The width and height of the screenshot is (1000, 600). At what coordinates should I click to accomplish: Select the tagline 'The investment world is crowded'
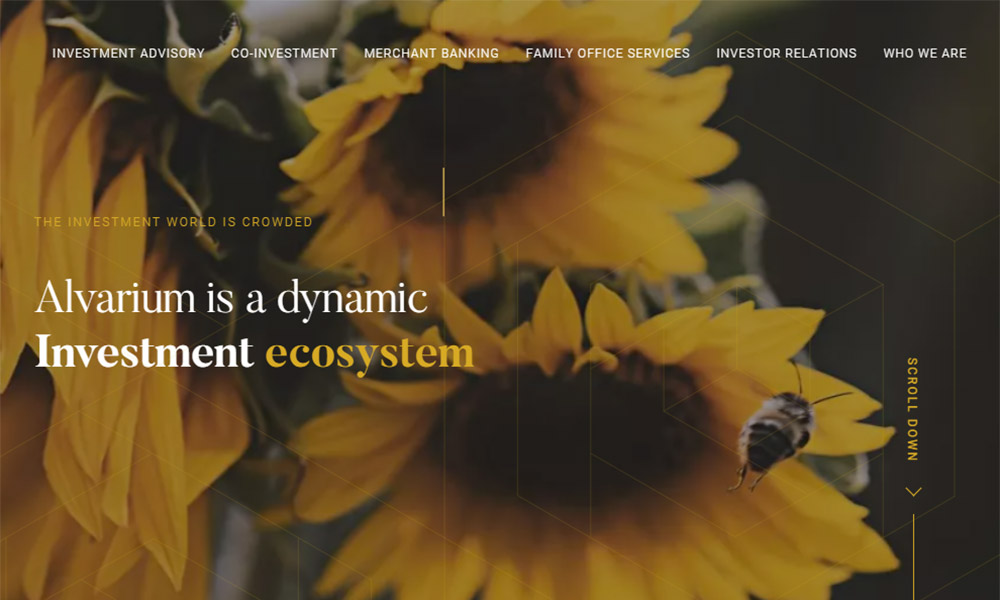pos(173,222)
